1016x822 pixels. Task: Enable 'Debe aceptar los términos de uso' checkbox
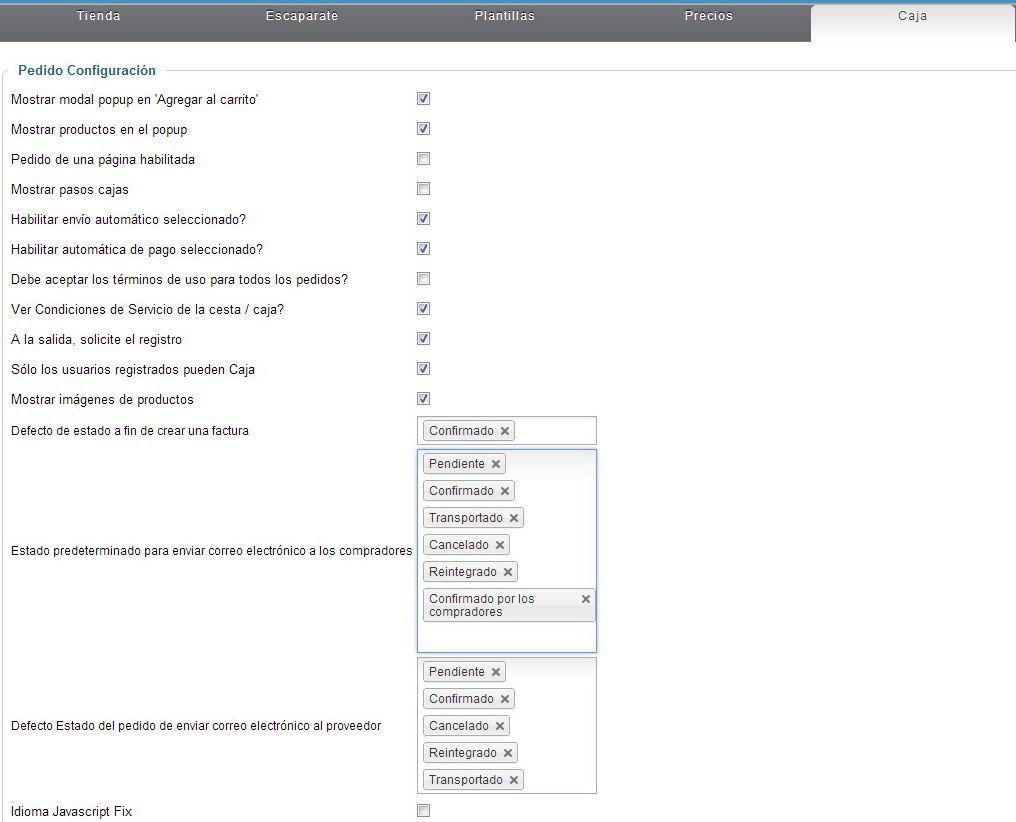coord(423,279)
